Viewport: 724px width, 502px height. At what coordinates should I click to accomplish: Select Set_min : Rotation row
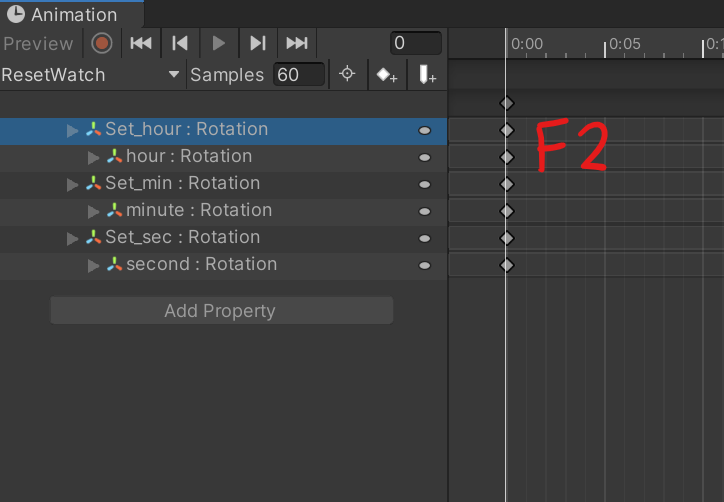[x=223, y=185]
